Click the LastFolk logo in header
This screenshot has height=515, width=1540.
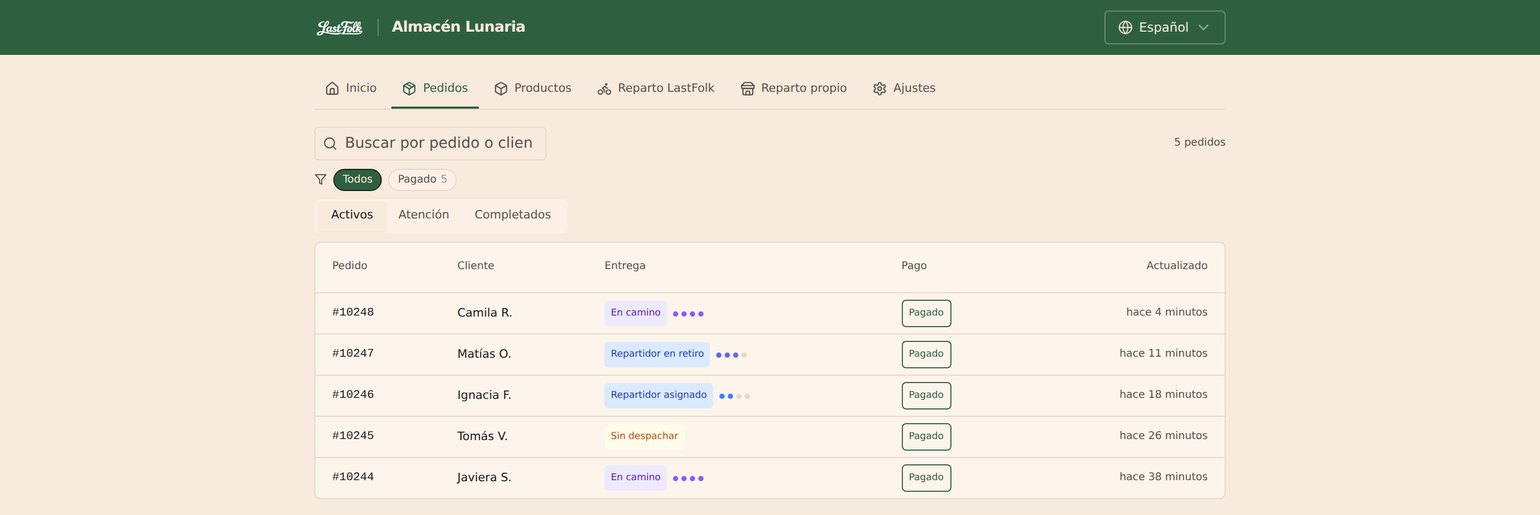coord(340,28)
